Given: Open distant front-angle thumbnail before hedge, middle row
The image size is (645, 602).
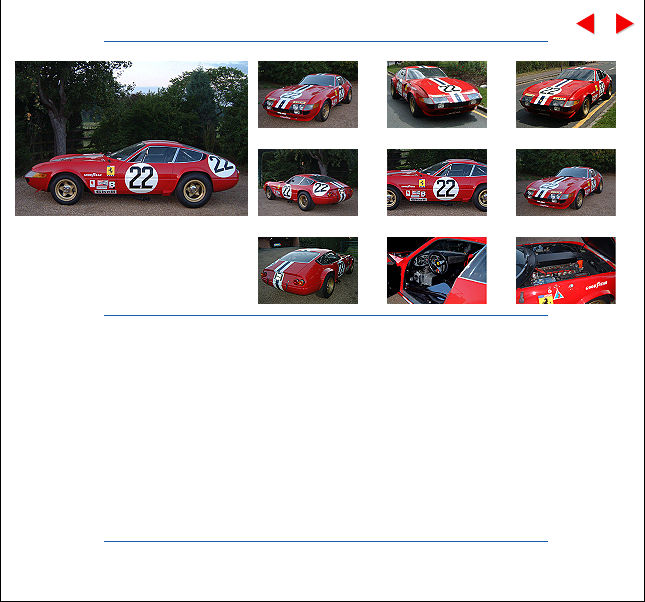Looking at the screenshot, I should (x=566, y=182).
